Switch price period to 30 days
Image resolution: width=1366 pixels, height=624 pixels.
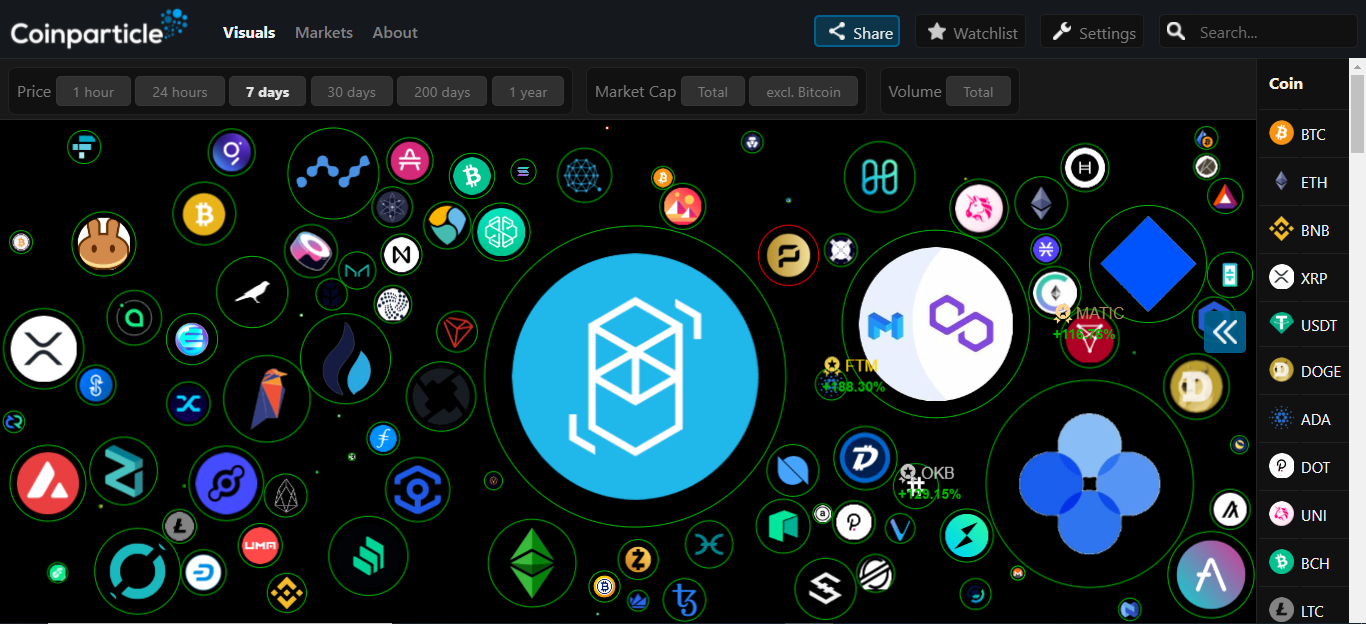pyautogui.click(x=352, y=92)
